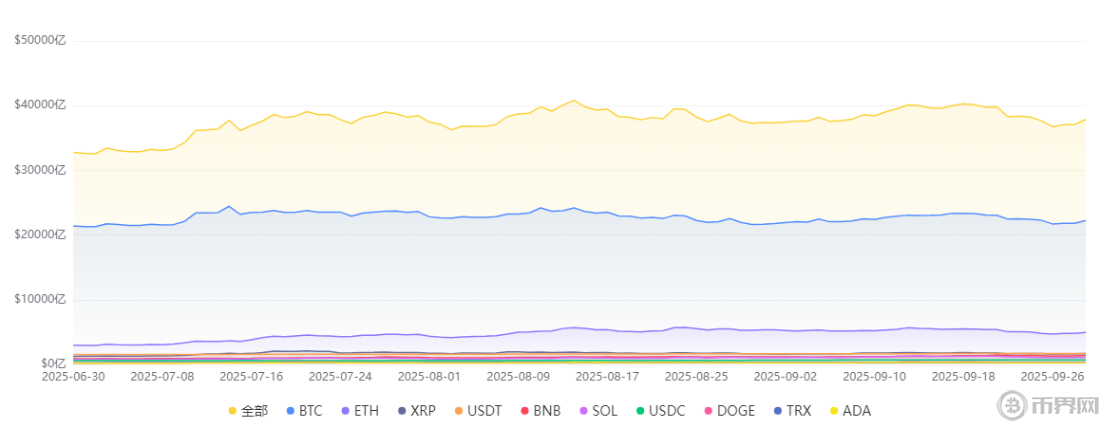Toggle ETH legend entry
Viewport: 1110px width, 433px height.
pos(360,410)
